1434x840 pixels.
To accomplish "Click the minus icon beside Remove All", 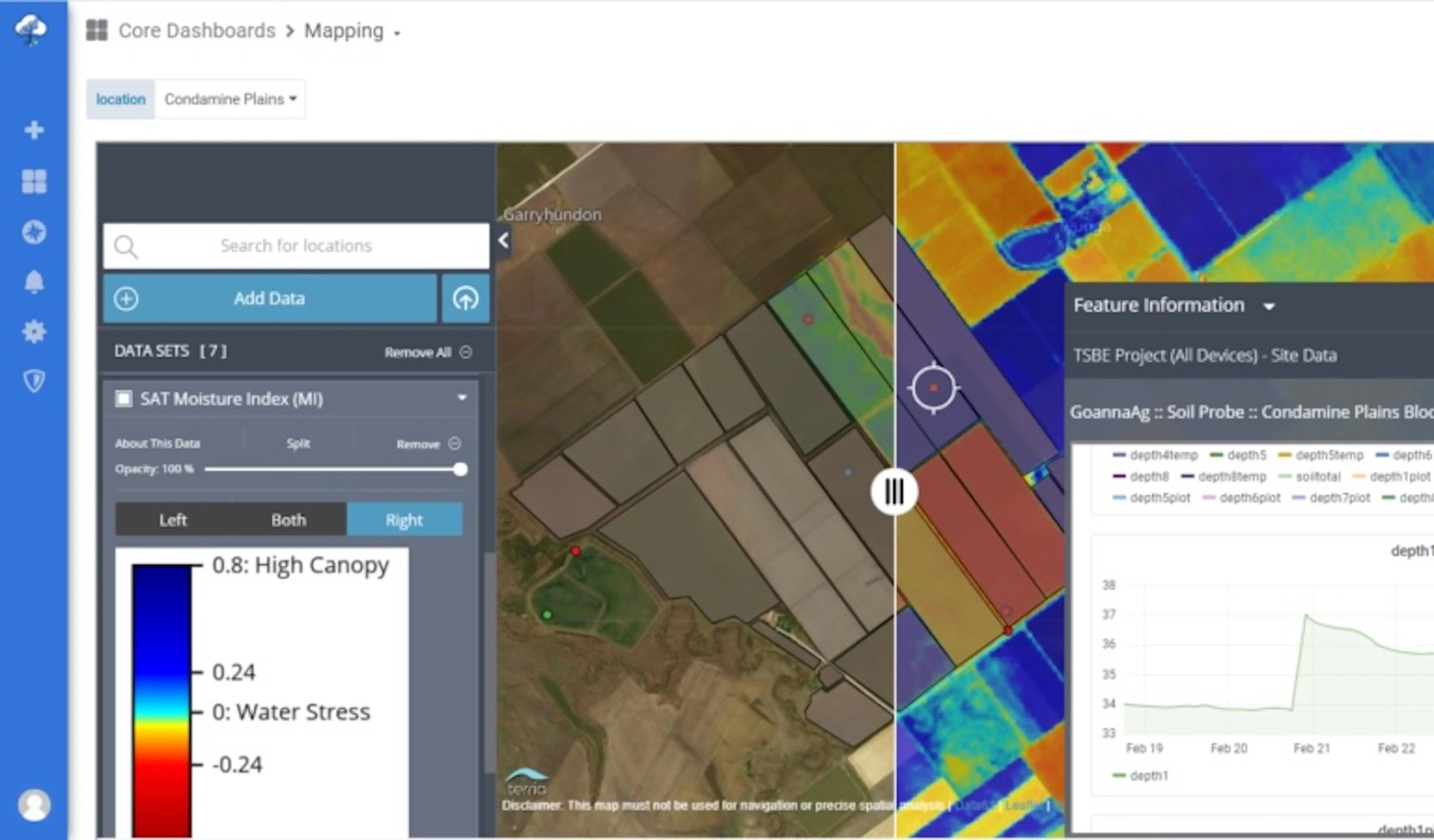I will [x=465, y=352].
